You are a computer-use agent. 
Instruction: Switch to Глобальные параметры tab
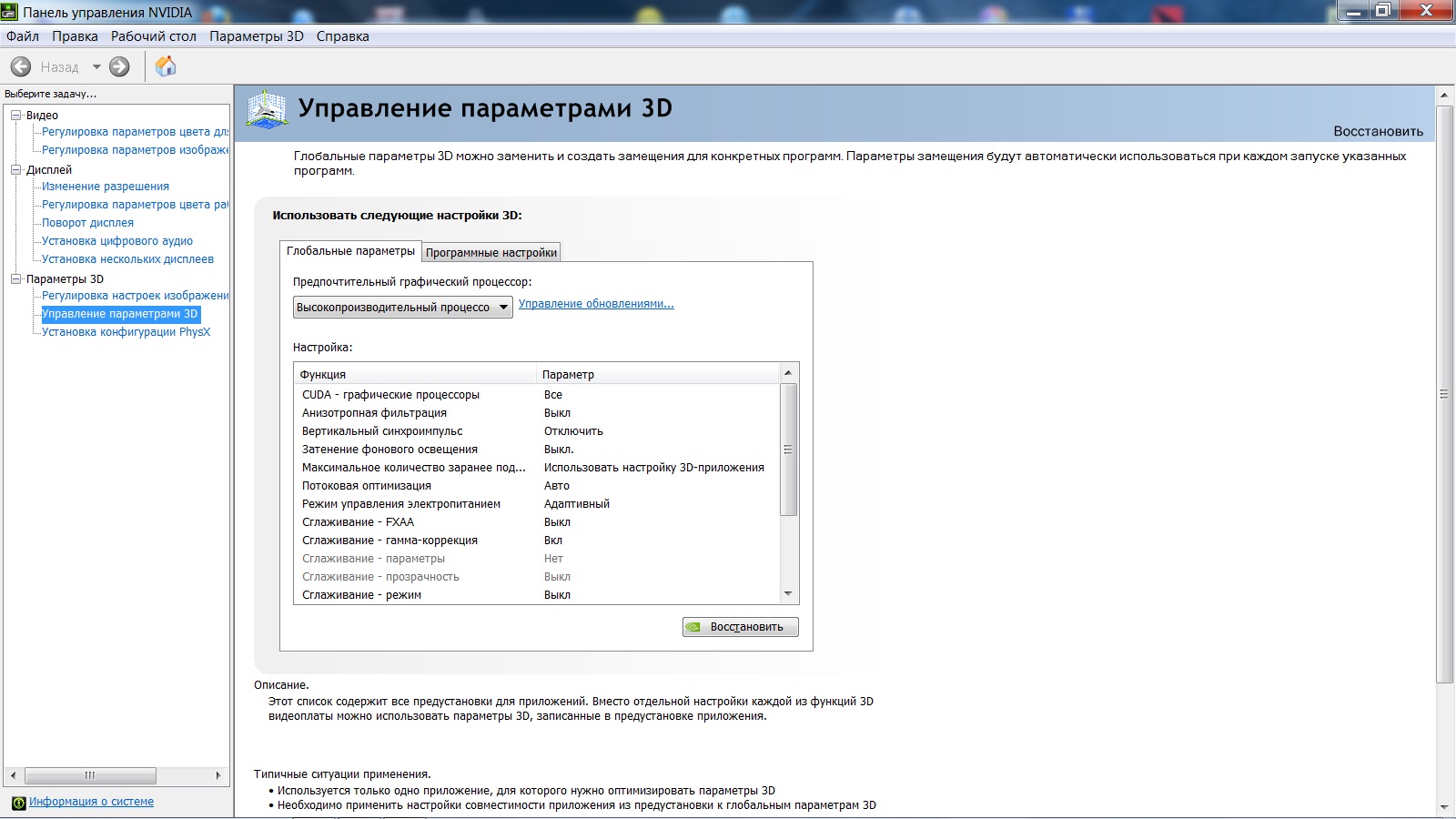[x=350, y=251]
